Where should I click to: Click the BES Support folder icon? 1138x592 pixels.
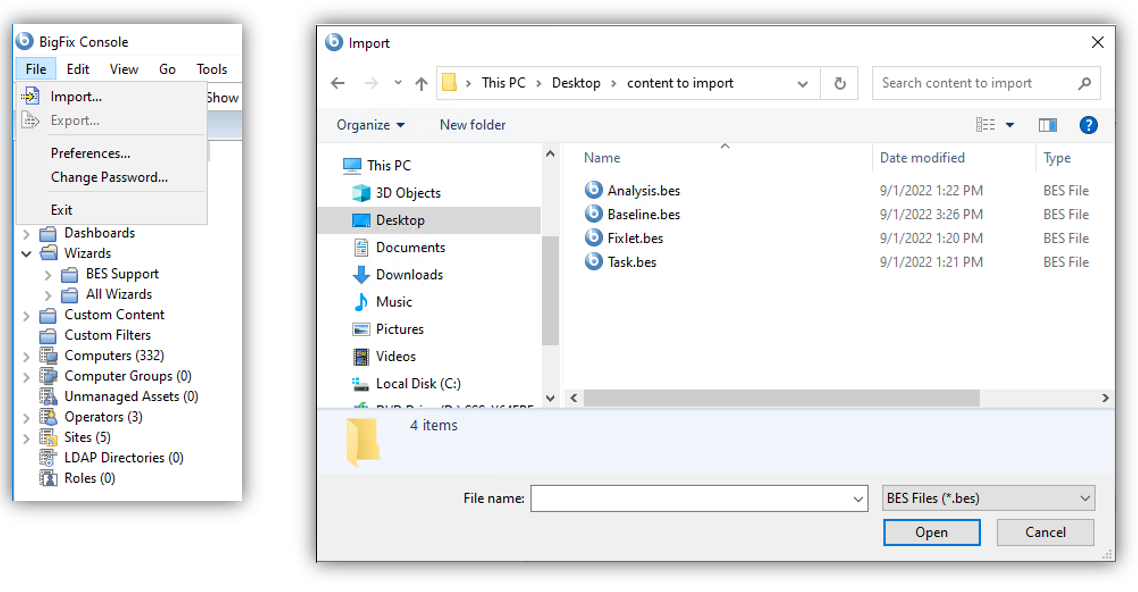point(70,274)
